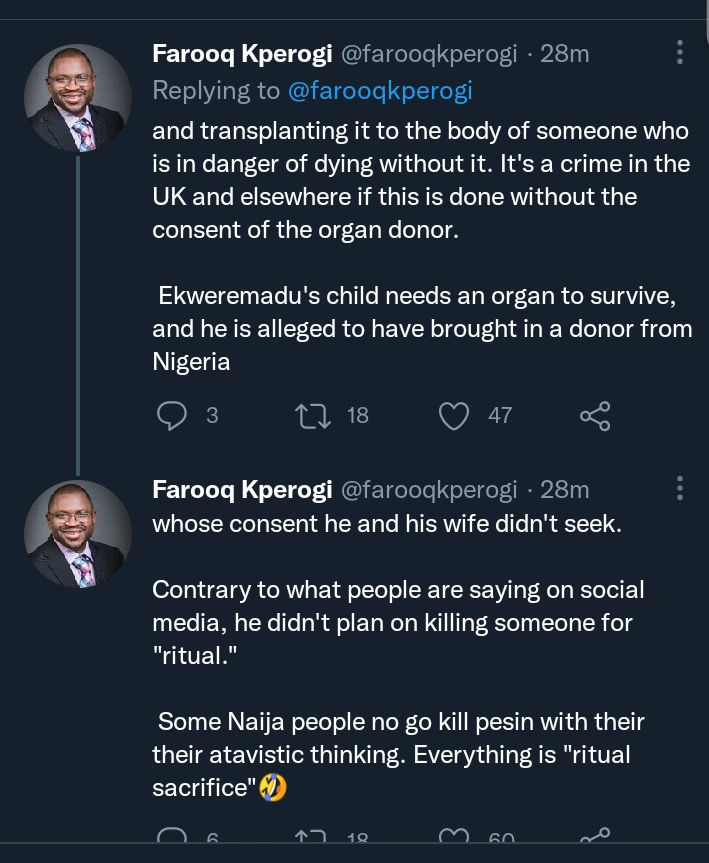The height and width of the screenshot is (863, 709).
Task: View Farooq Kperogi's profile picture on first tweet
Action: (x=77, y=98)
